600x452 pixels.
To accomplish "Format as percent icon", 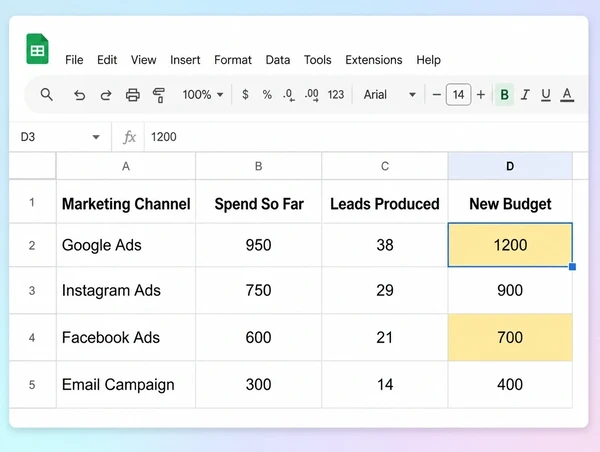I will coord(267,95).
